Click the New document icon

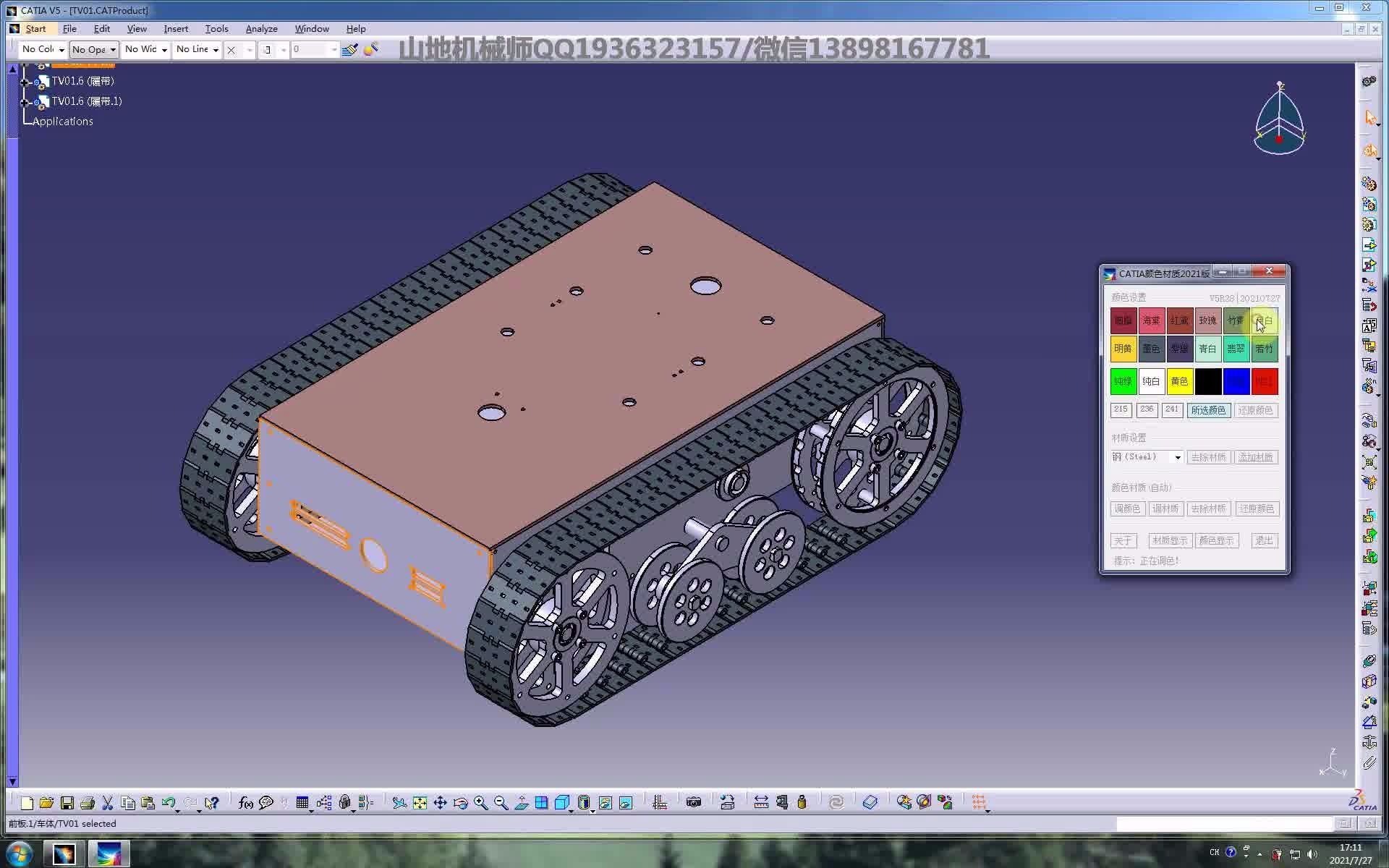(x=27, y=803)
